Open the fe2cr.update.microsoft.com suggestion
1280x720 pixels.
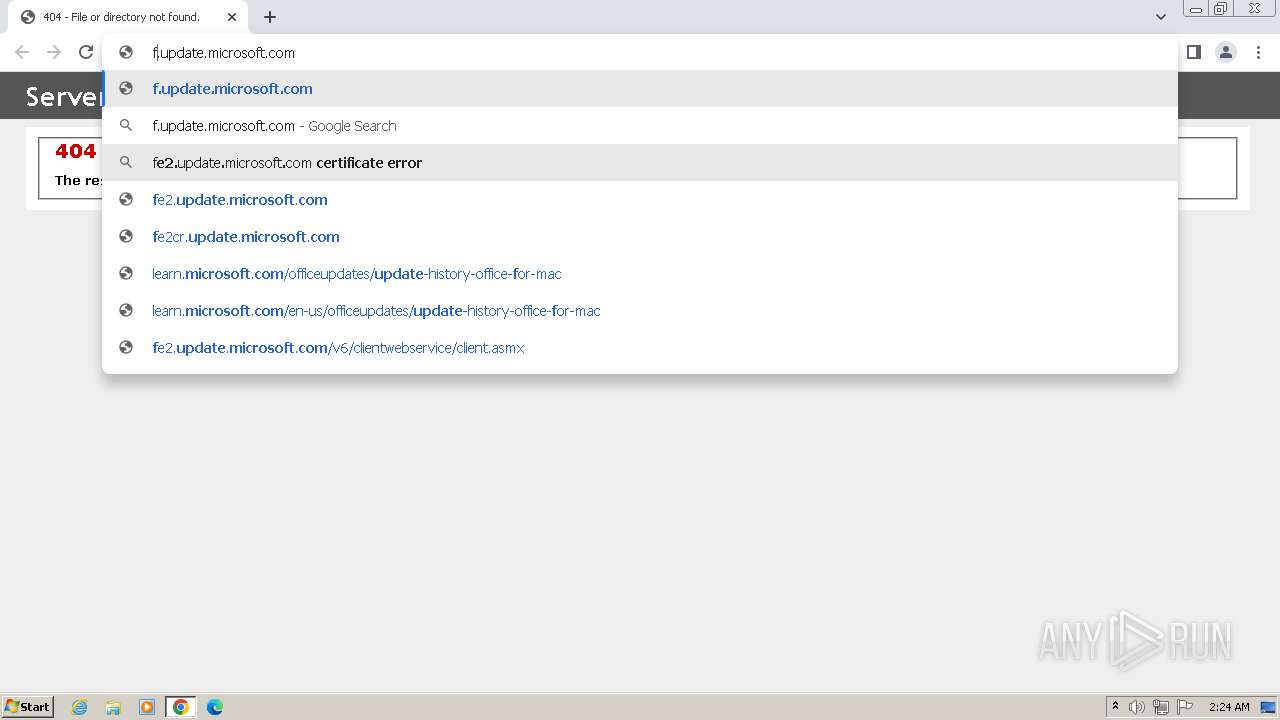[640, 237]
